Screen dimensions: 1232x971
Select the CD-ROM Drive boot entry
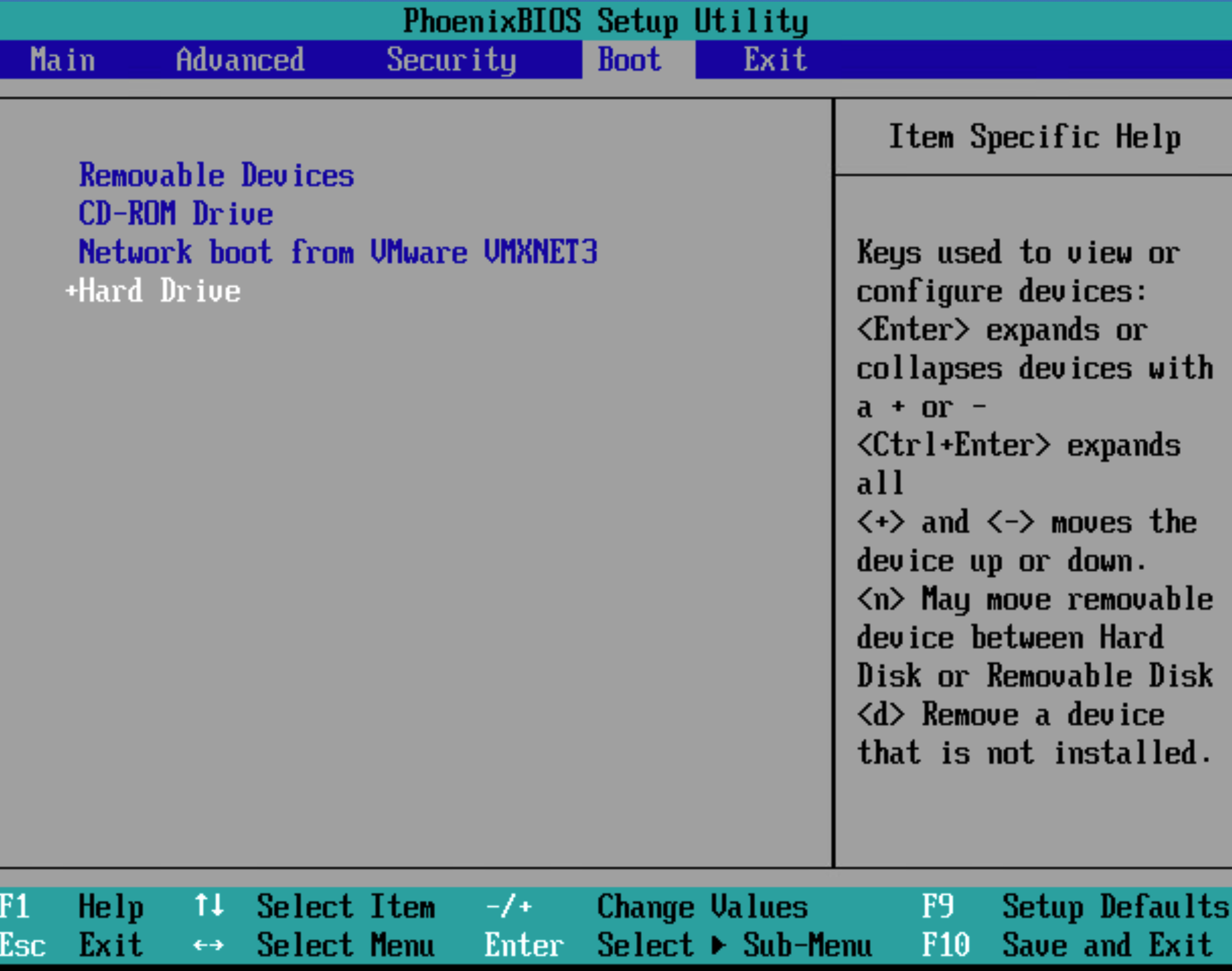click(x=176, y=213)
